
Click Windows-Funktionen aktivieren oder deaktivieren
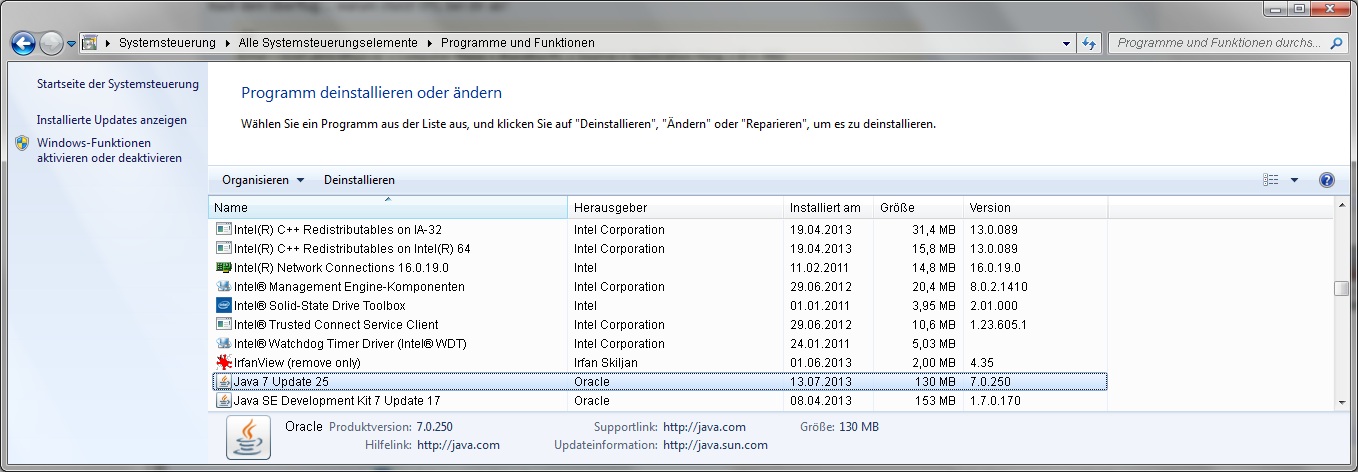109,150
